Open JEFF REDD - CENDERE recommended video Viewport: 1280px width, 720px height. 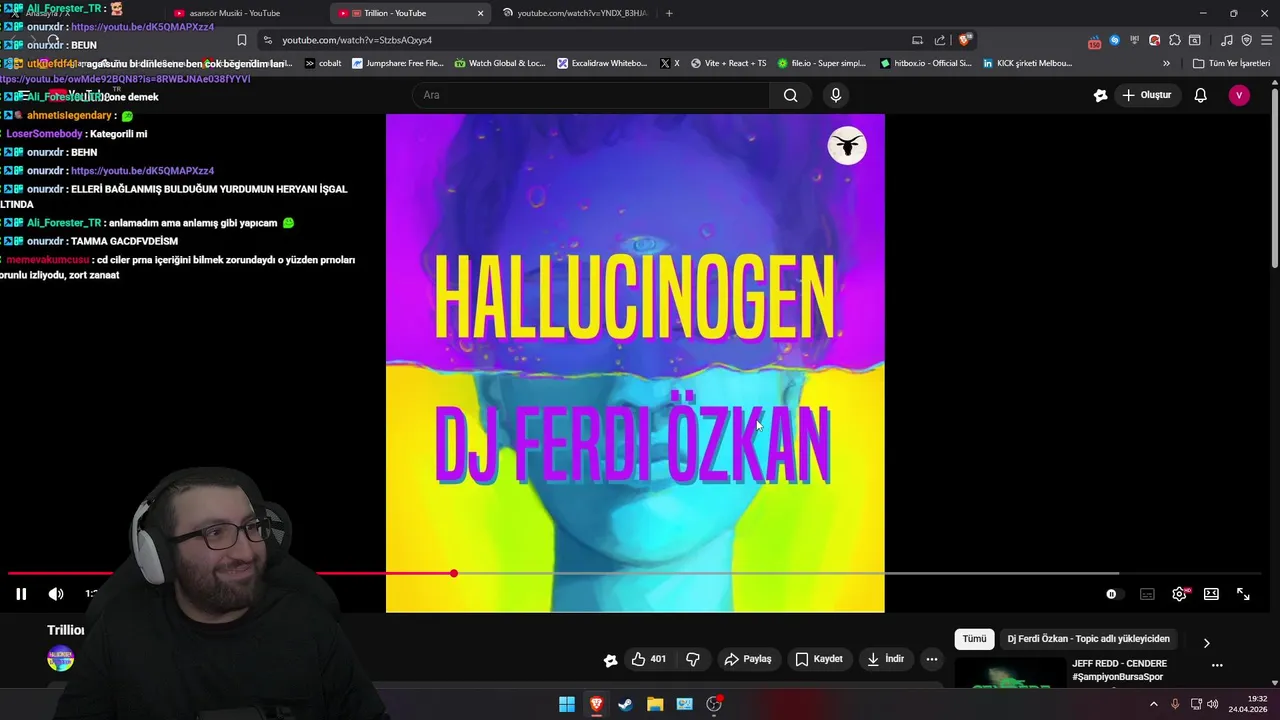[x=1119, y=670]
